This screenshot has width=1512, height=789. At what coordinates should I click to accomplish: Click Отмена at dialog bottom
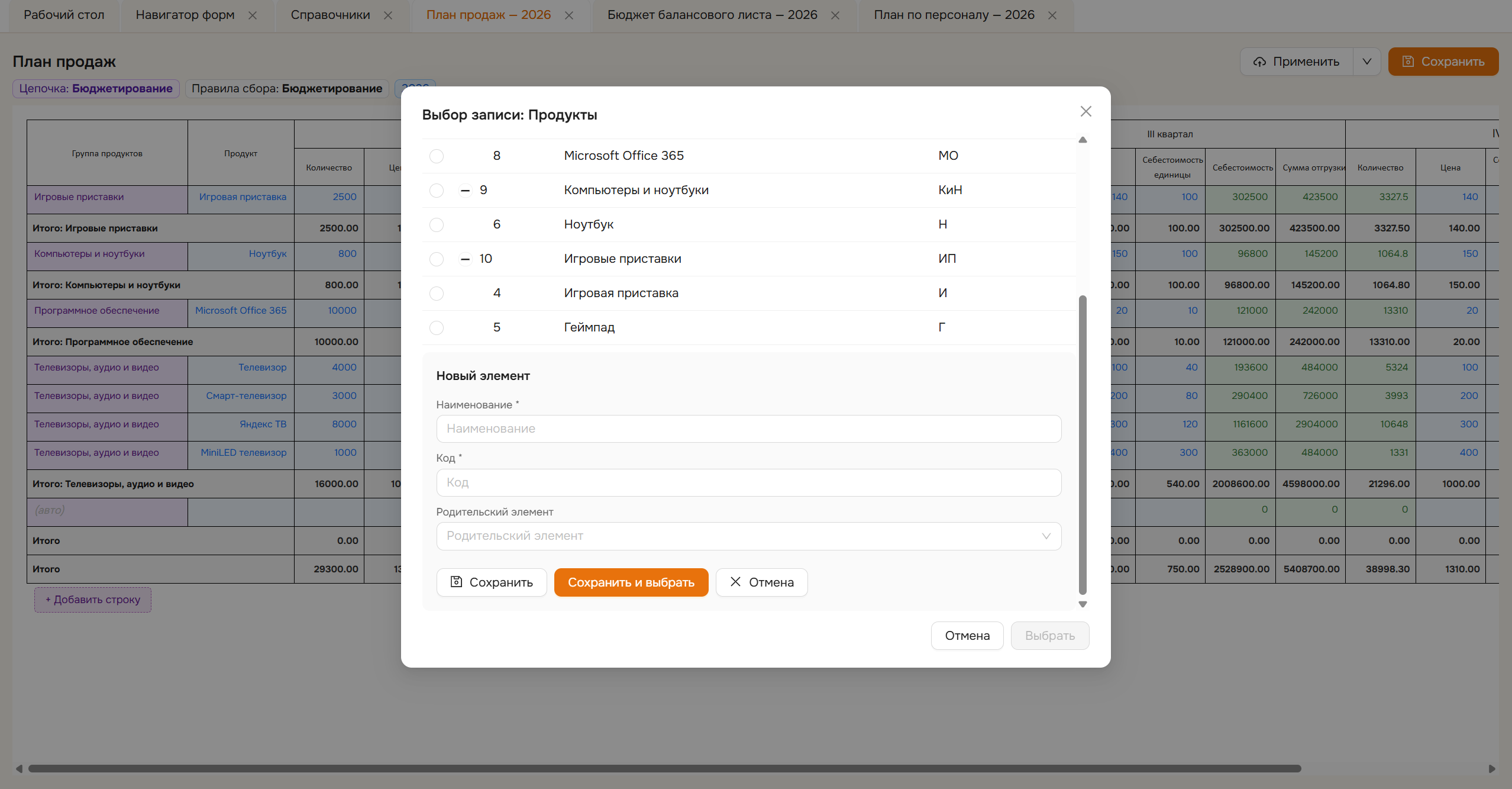[967, 636]
